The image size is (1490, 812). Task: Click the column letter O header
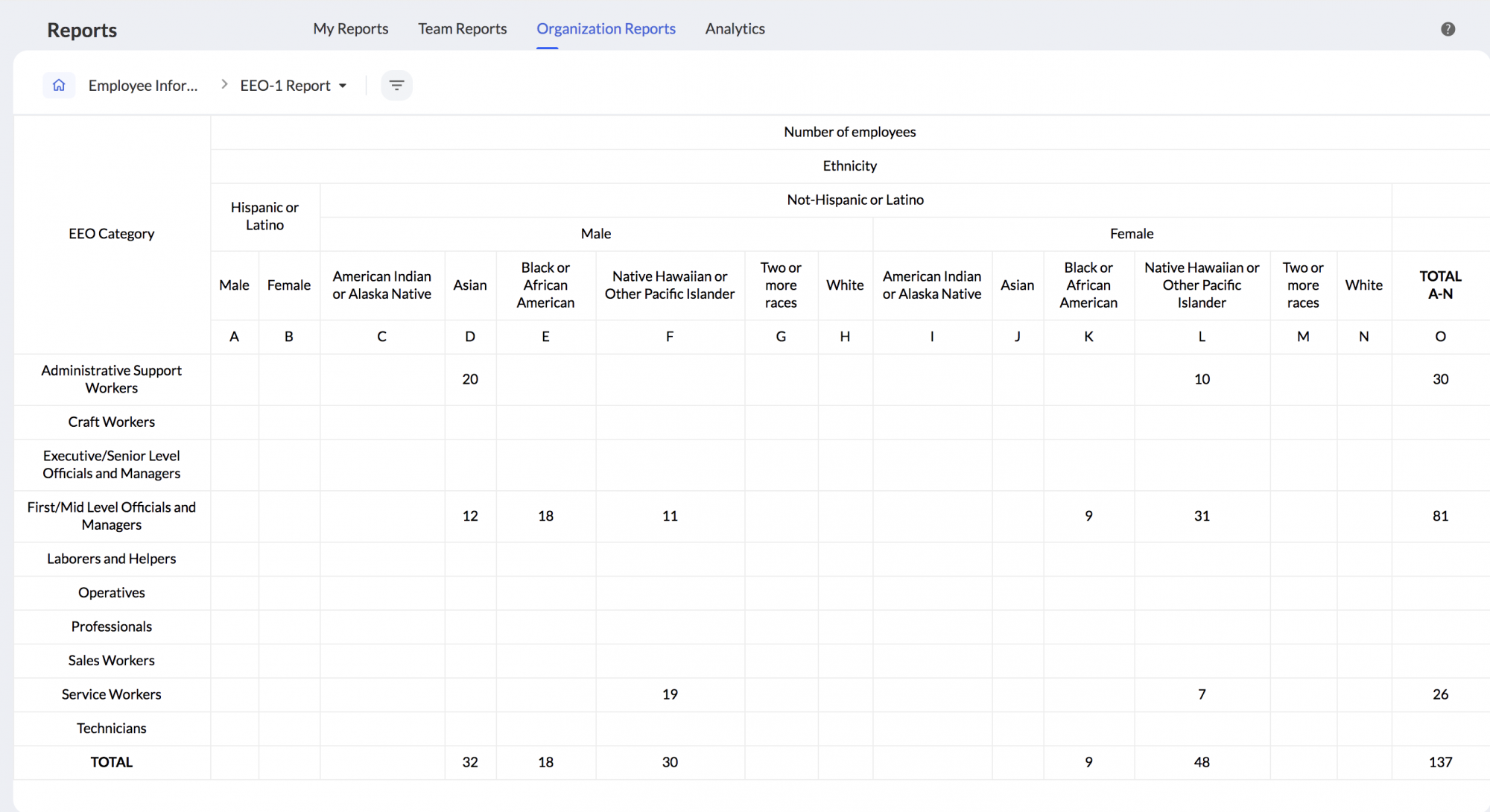coord(1440,337)
